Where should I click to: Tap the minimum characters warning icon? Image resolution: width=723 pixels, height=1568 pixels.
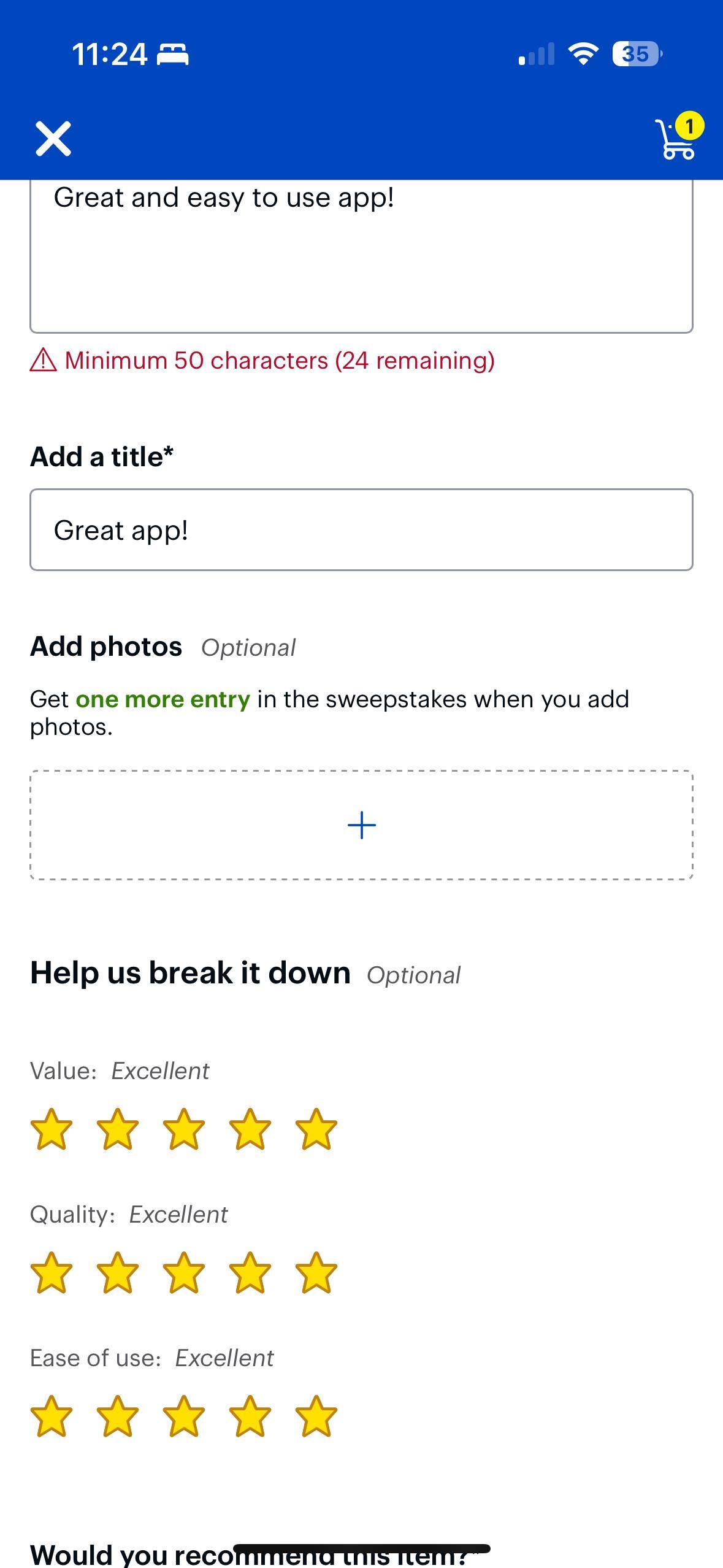point(44,360)
